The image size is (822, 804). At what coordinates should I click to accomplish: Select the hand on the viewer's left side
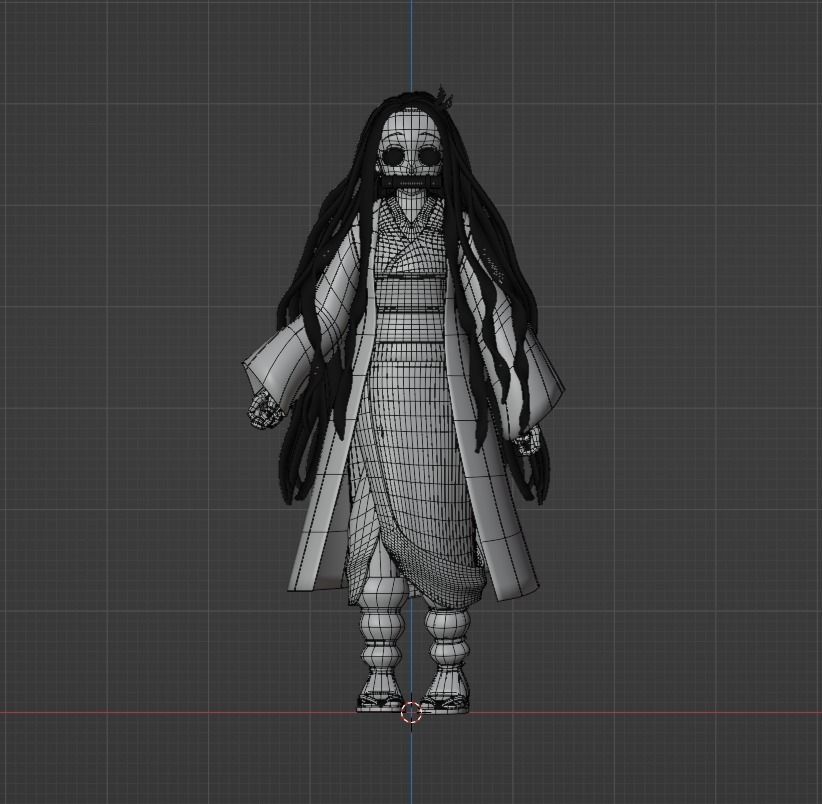point(266,409)
